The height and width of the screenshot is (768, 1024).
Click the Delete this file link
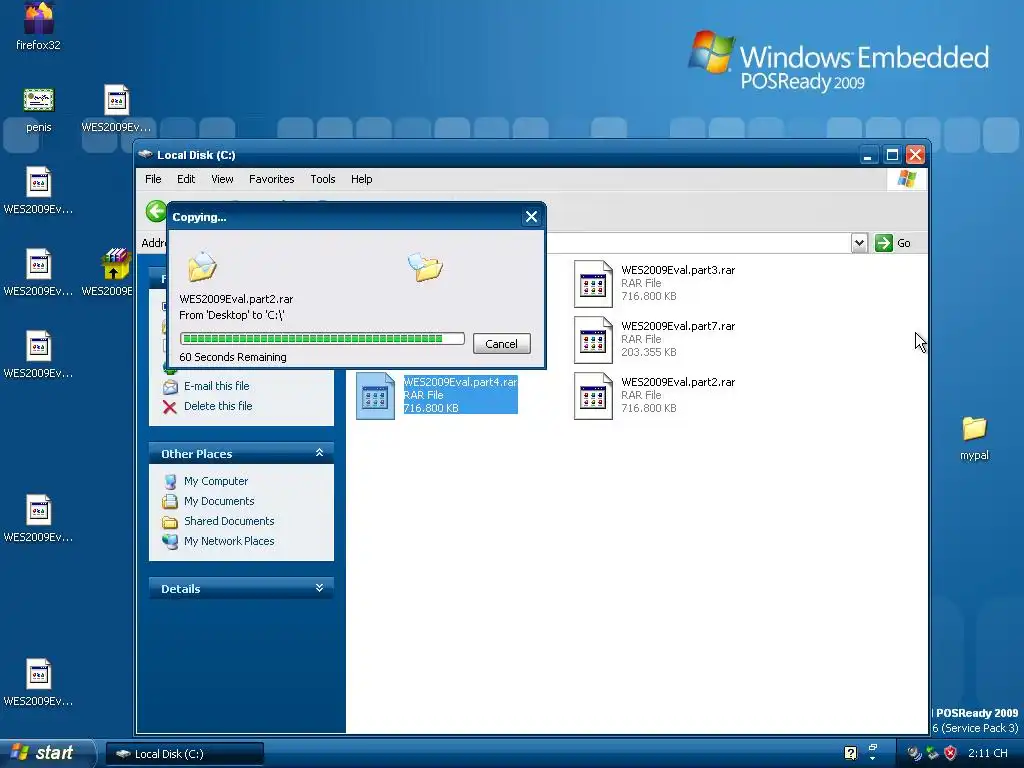(218, 406)
